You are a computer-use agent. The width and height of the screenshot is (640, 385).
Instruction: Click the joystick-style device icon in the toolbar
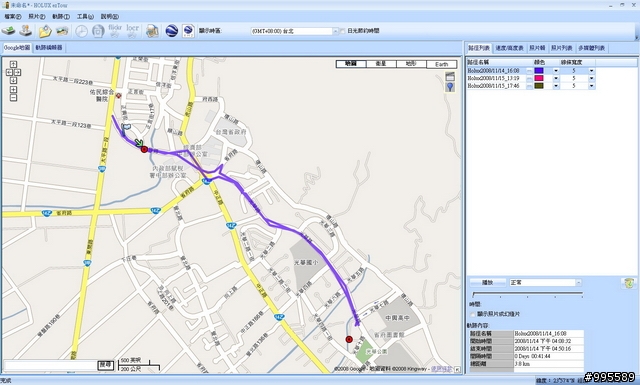tap(26, 31)
